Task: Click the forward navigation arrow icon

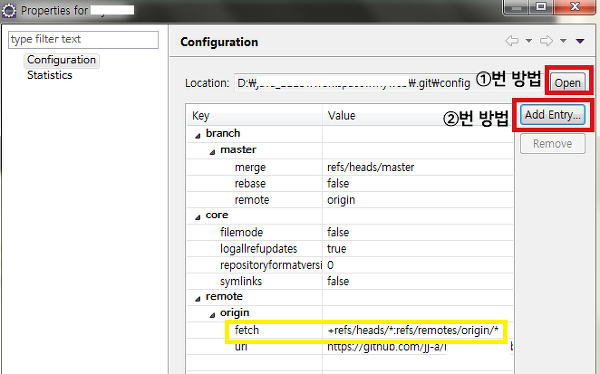Action: (546, 41)
